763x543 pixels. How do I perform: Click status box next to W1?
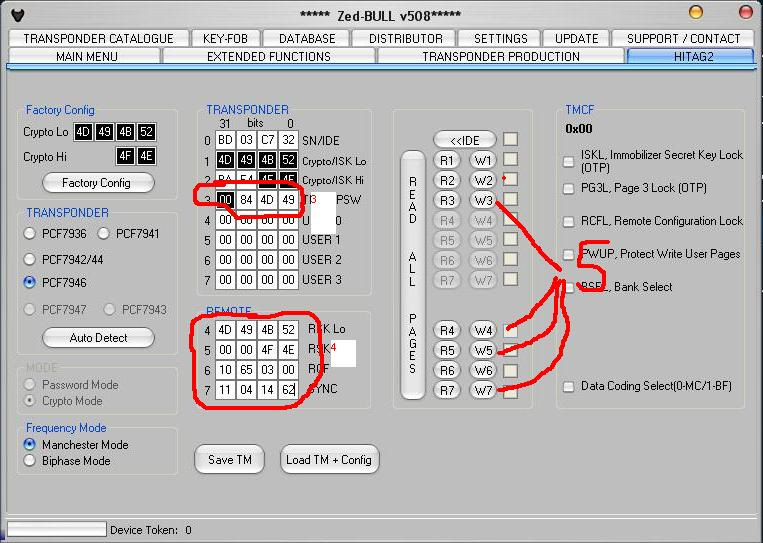point(510,159)
